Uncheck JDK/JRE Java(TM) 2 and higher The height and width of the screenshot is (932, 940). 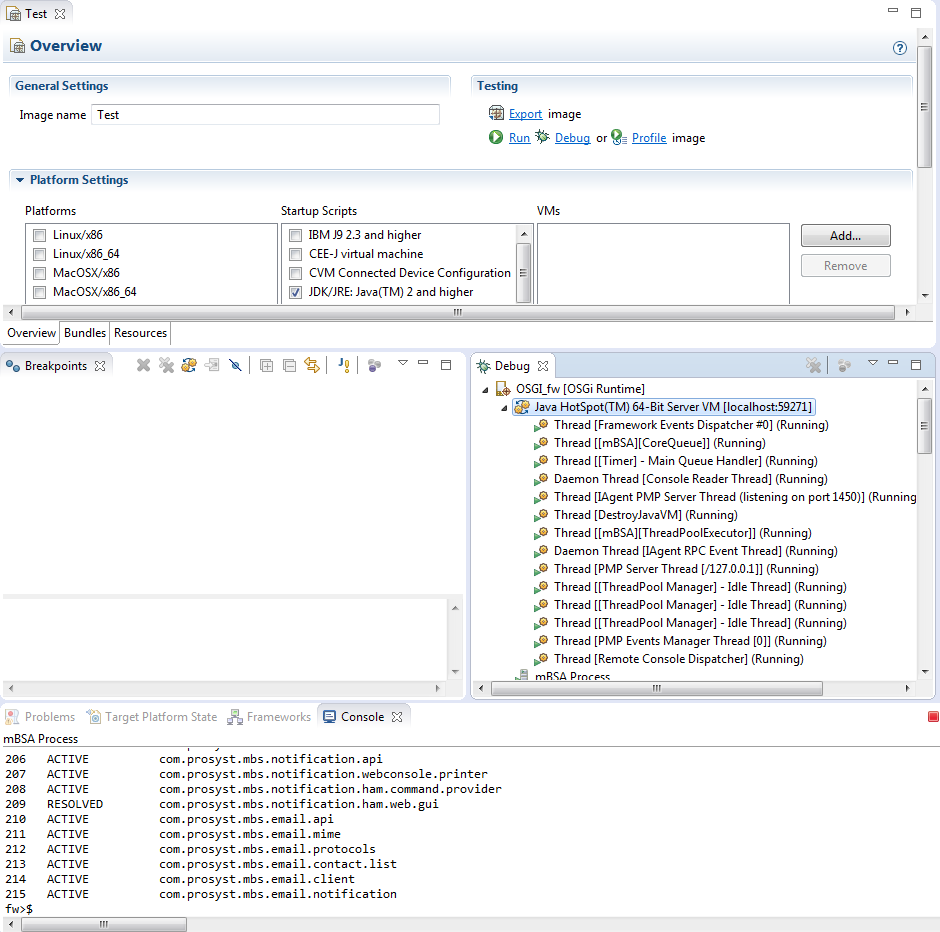[295, 292]
